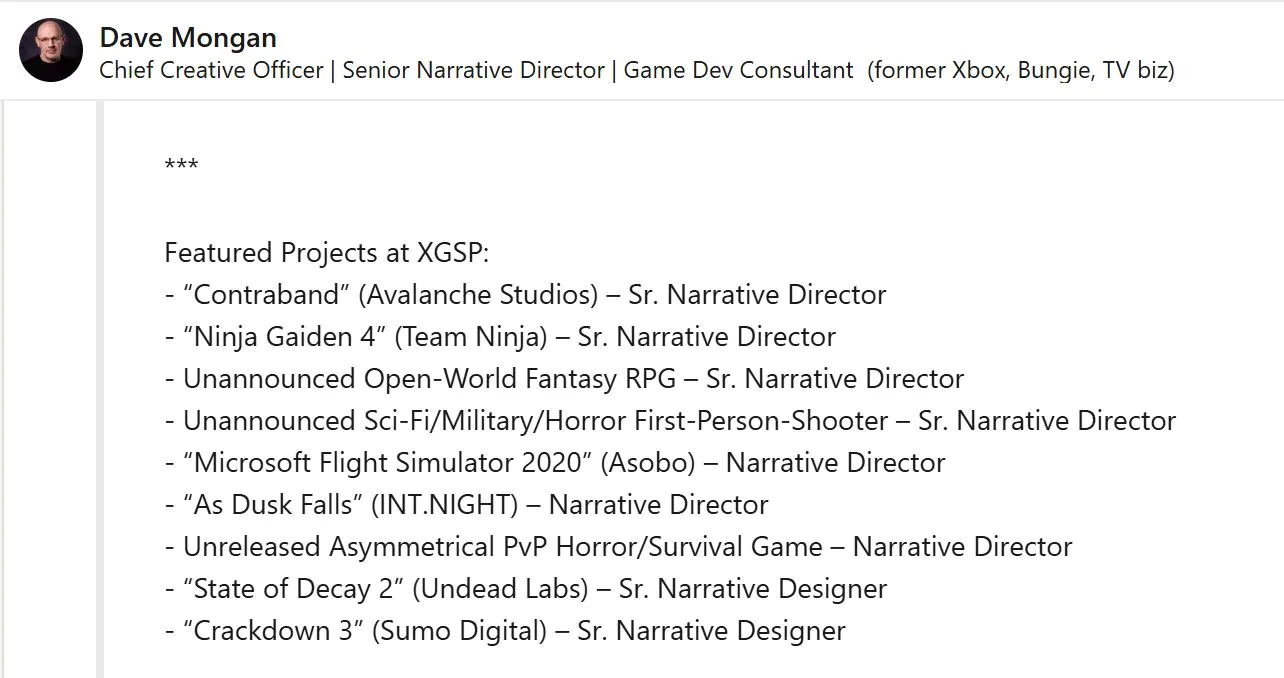Click the "(INT.NIGHT)" studio name
1284x678 pixels.
444,505
